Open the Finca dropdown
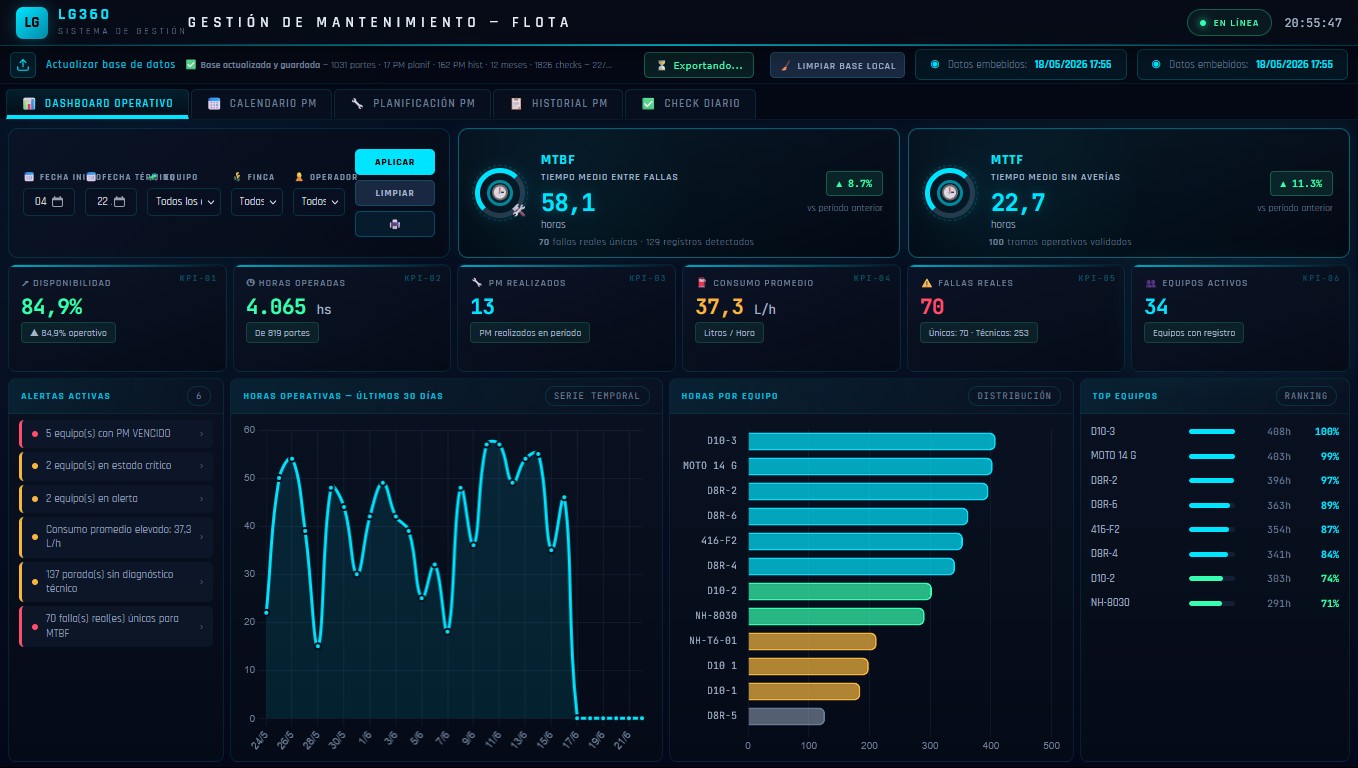Viewport: 1358px width, 768px height. click(257, 202)
